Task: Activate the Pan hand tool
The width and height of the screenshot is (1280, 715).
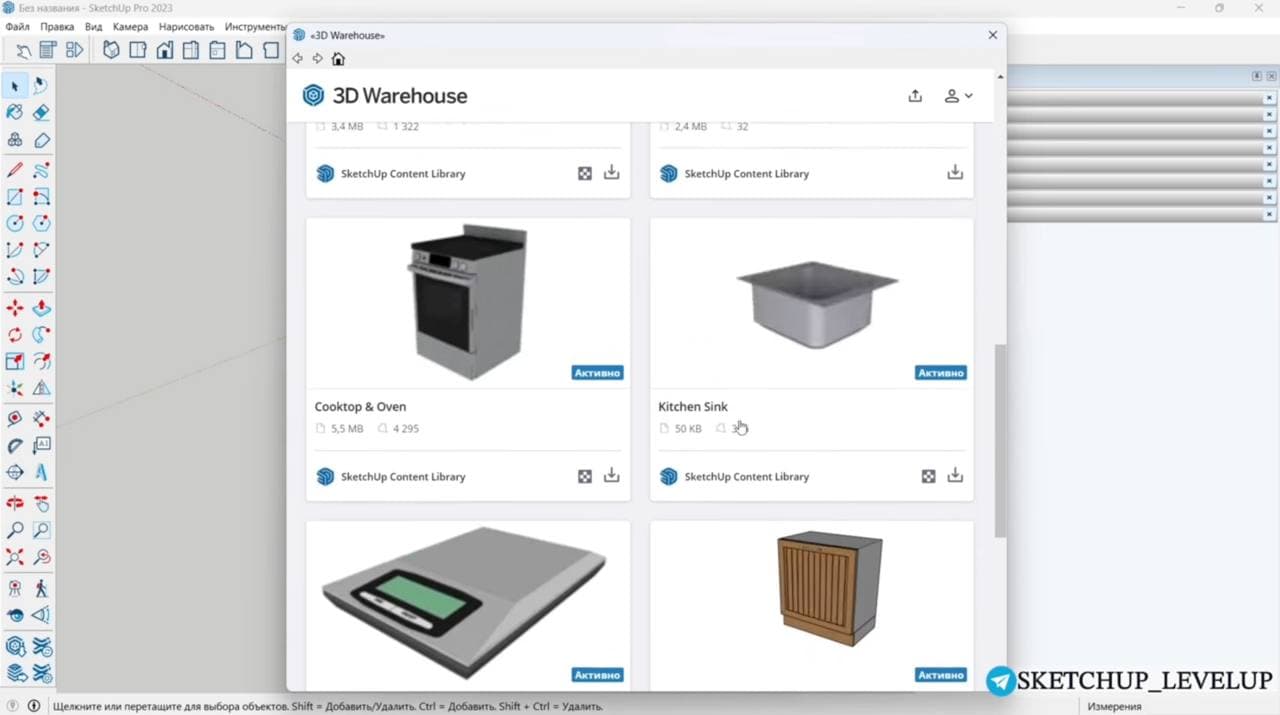Action: click(x=41, y=503)
